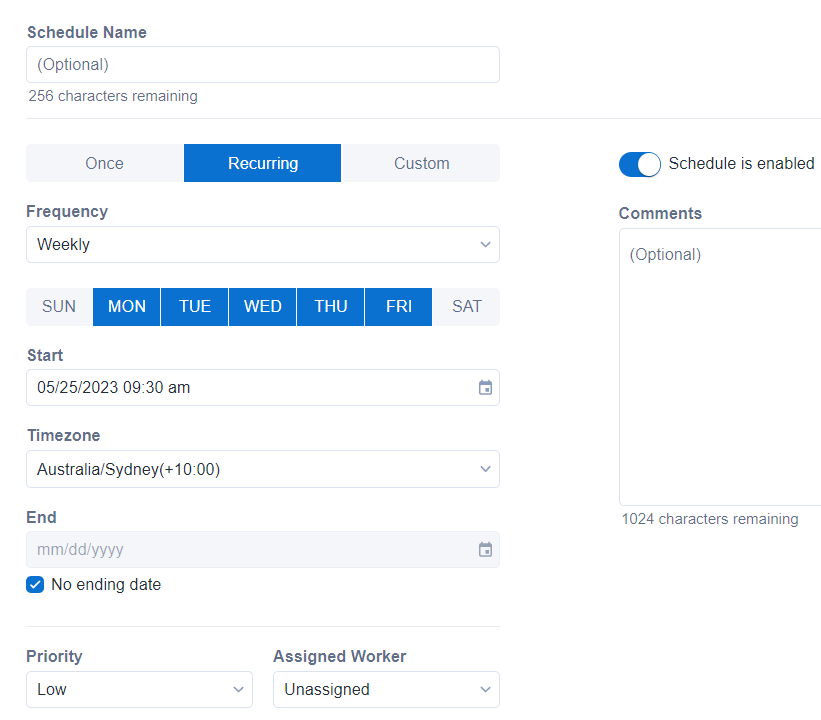Open the Frequency selector showing Weekly
Viewport: 821px width, 720px height.
263,244
